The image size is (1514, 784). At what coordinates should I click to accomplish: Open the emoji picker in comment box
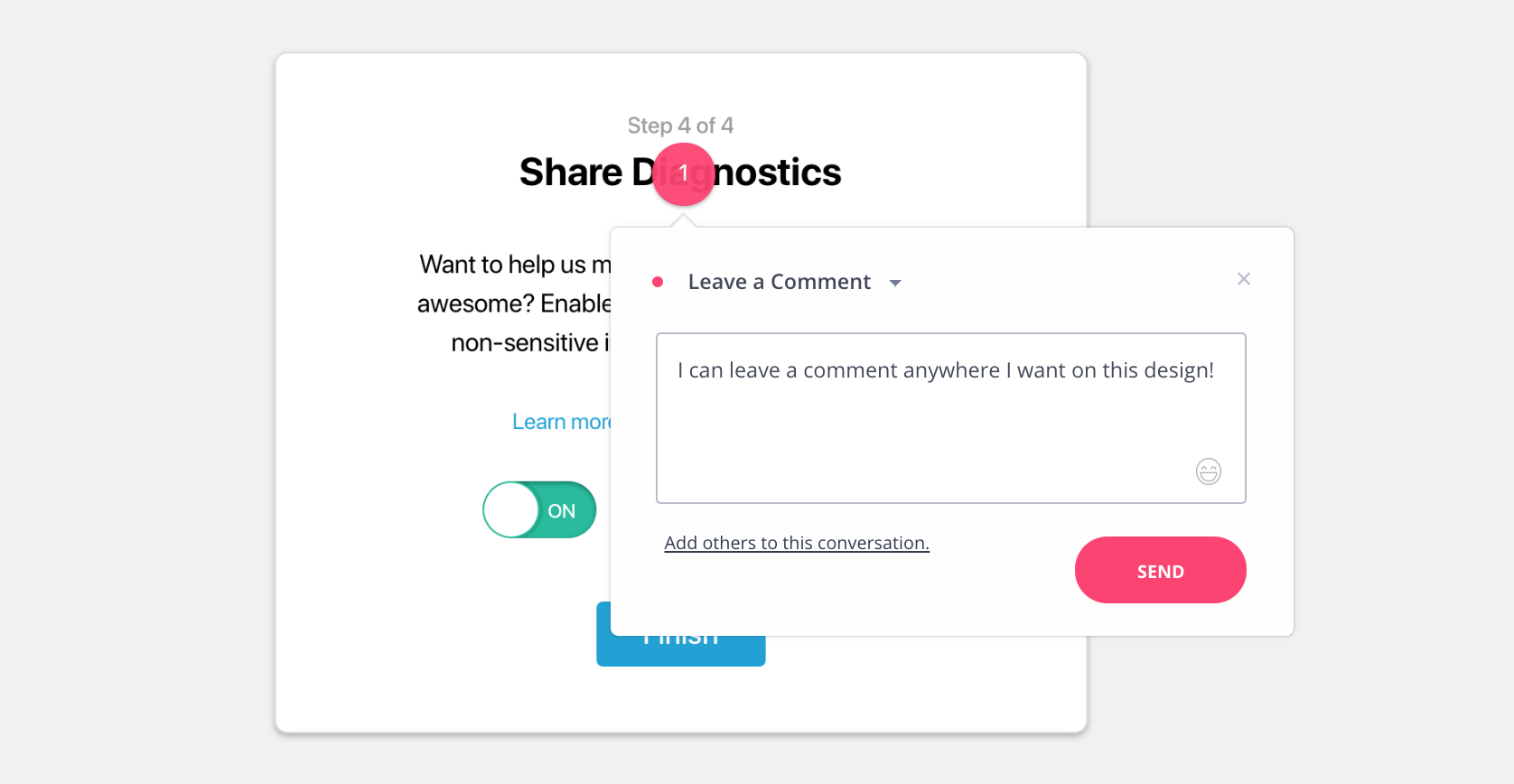pos(1209,471)
